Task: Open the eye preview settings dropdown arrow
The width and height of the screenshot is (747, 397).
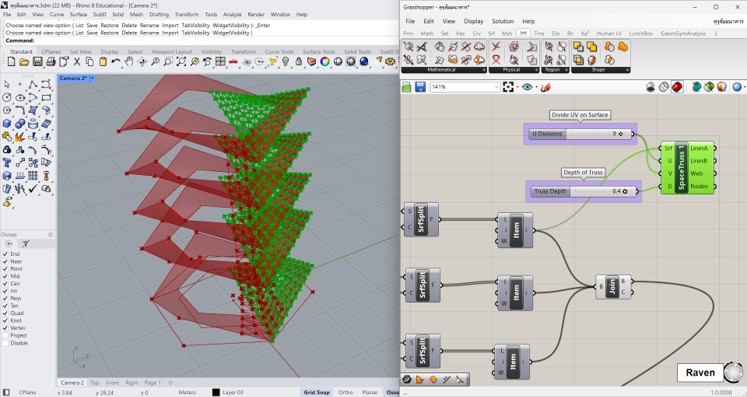Action: coord(536,87)
